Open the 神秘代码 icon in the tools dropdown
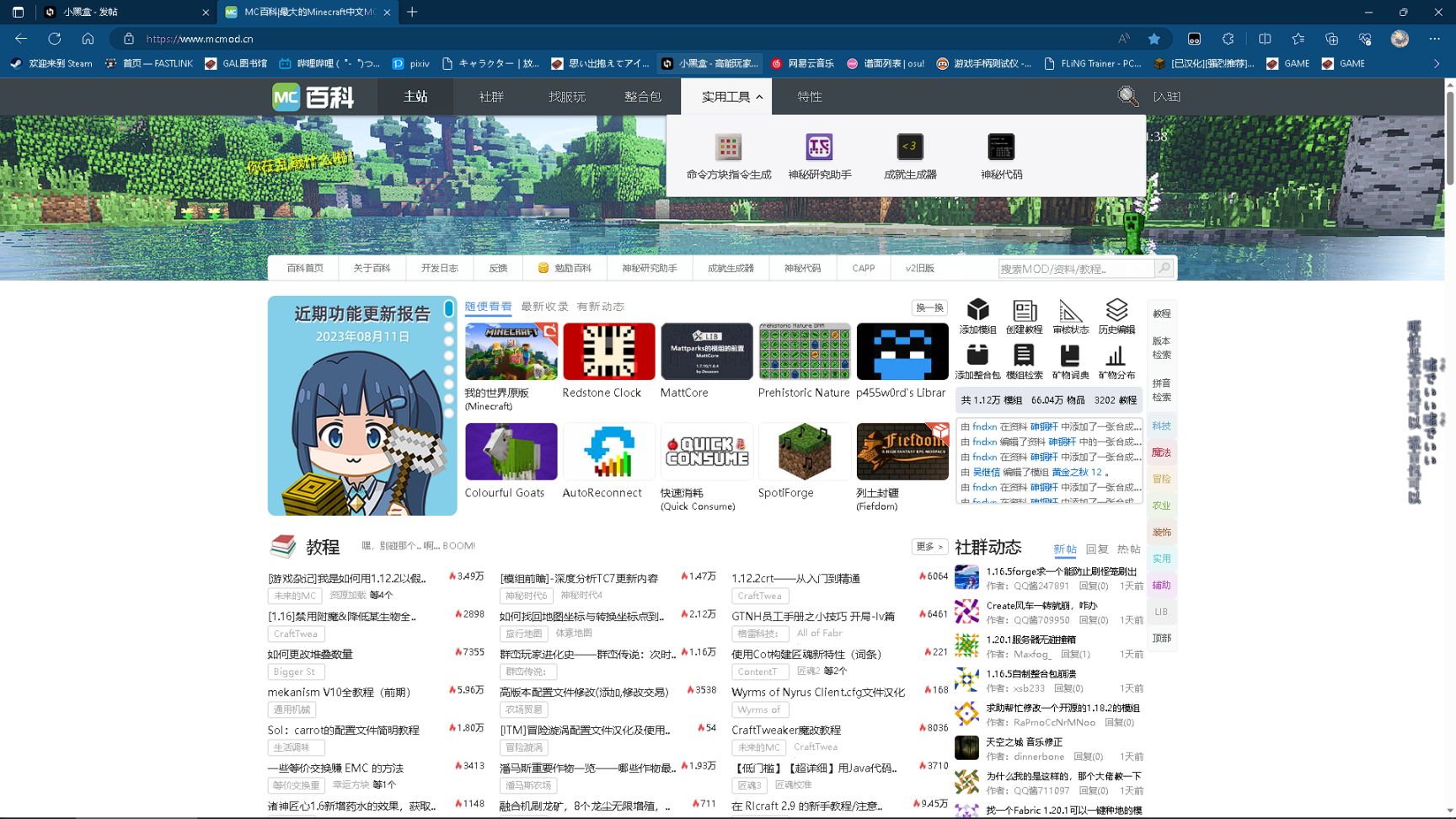 [x=1001, y=147]
